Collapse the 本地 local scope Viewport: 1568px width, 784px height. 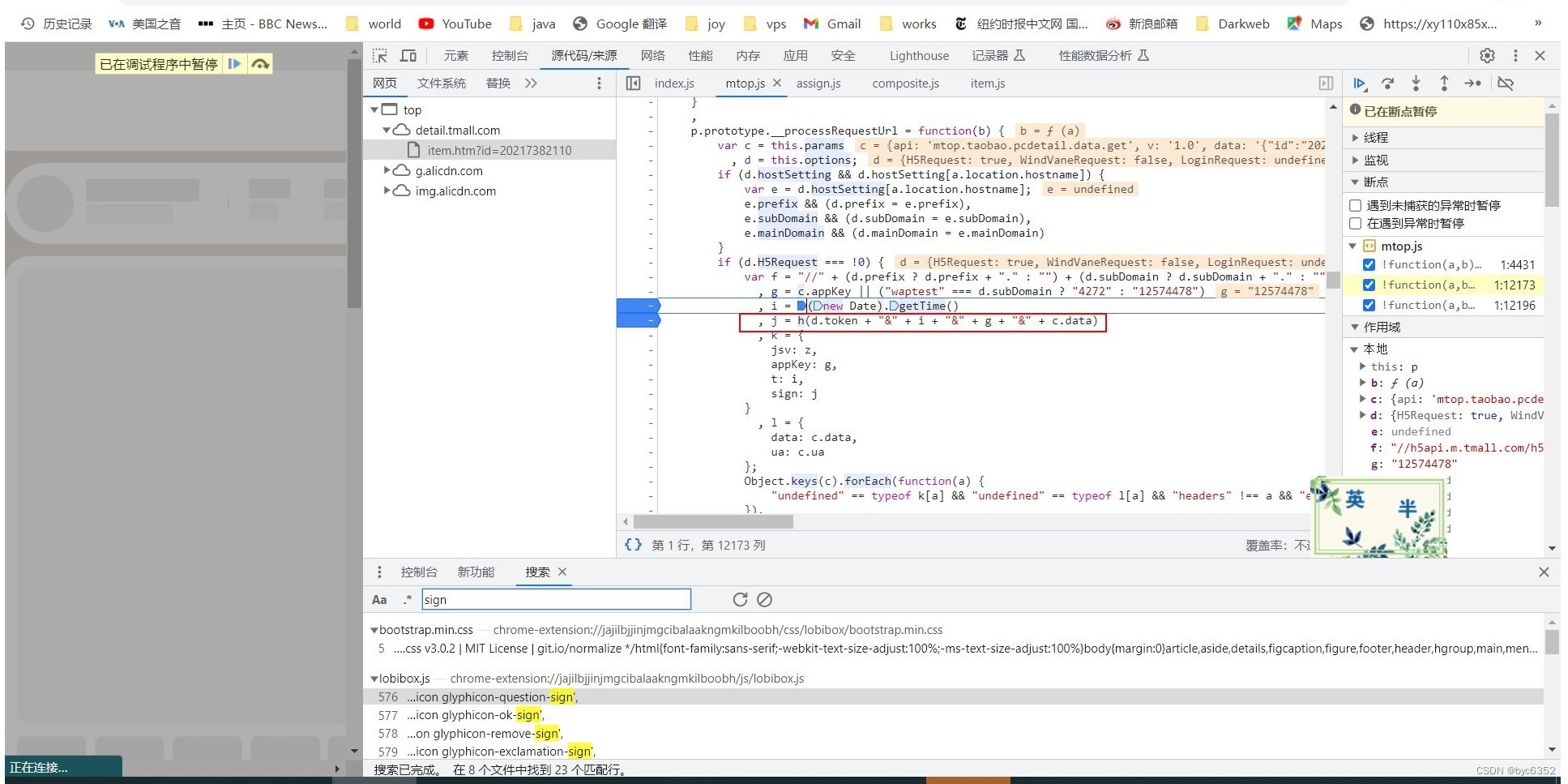(x=1354, y=349)
